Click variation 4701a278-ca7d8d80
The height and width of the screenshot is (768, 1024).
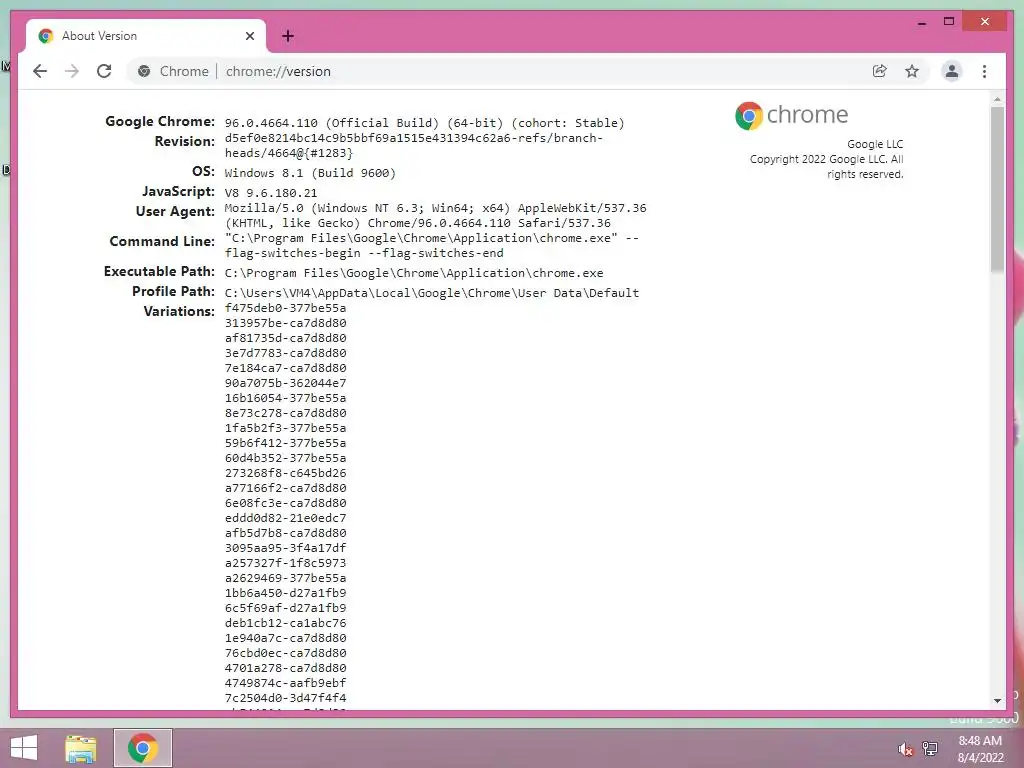[285, 669]
